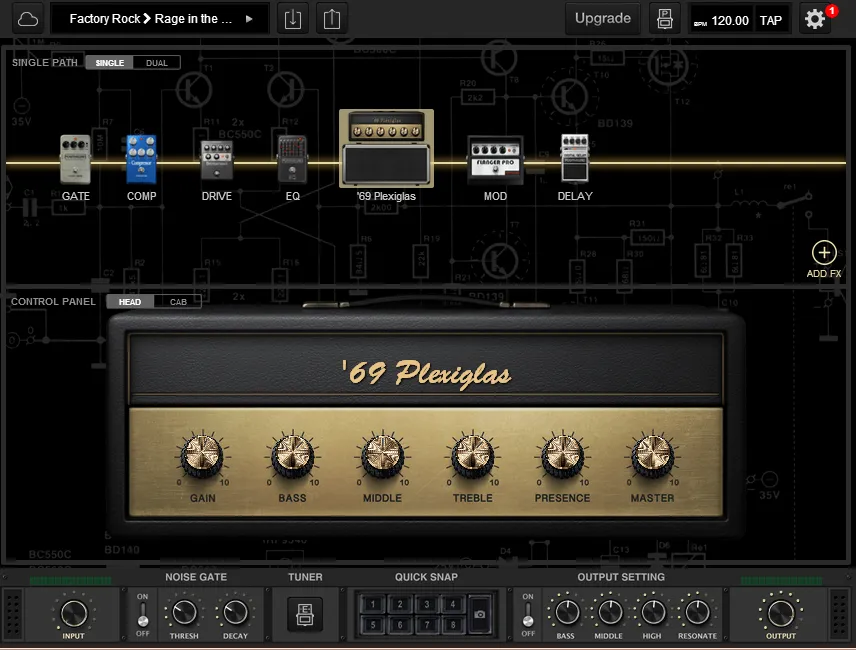Click the share preset upload icon

tap(331, 19)
